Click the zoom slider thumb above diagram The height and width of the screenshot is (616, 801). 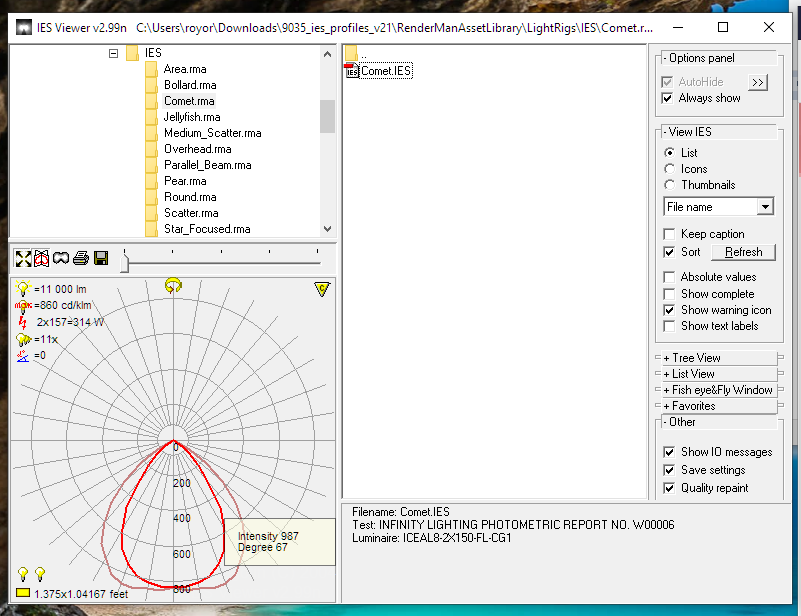[124, 264]
